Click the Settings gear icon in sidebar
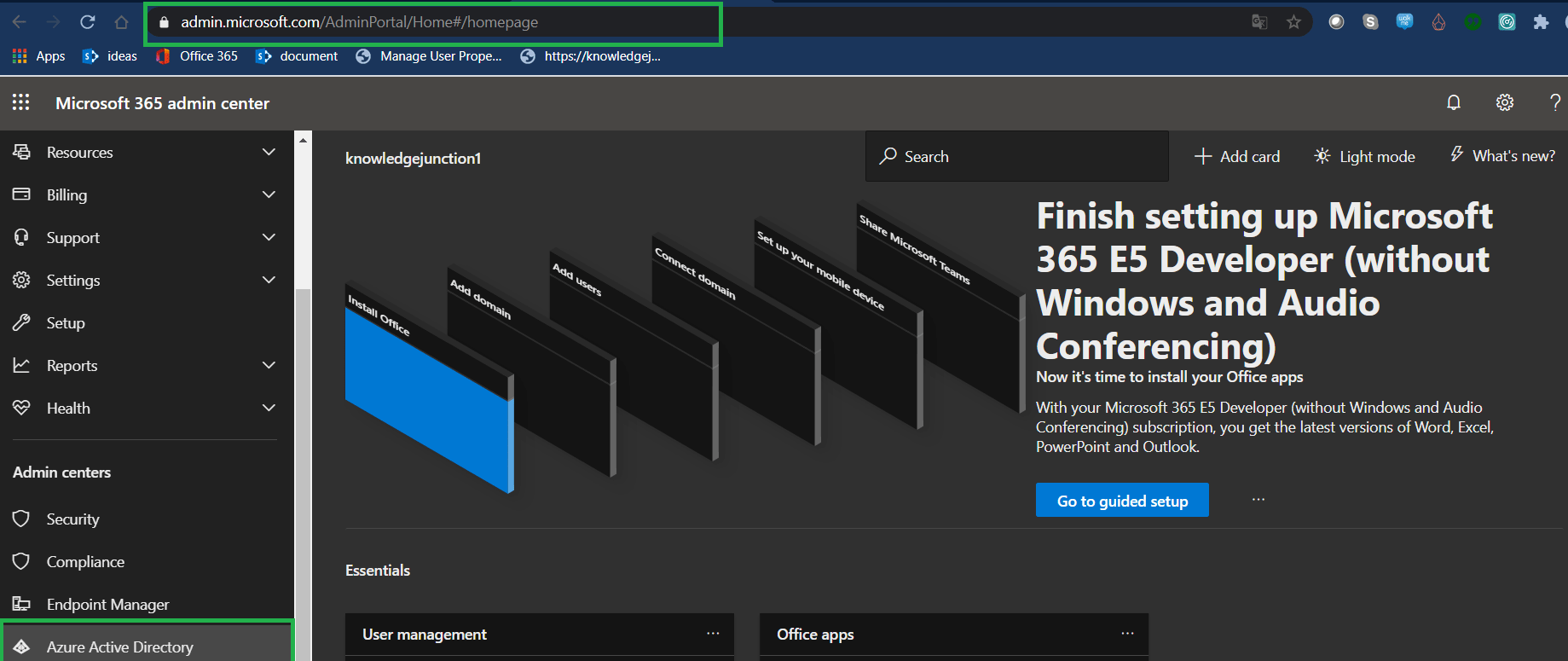1568x661 pixels. pos(22,280)
